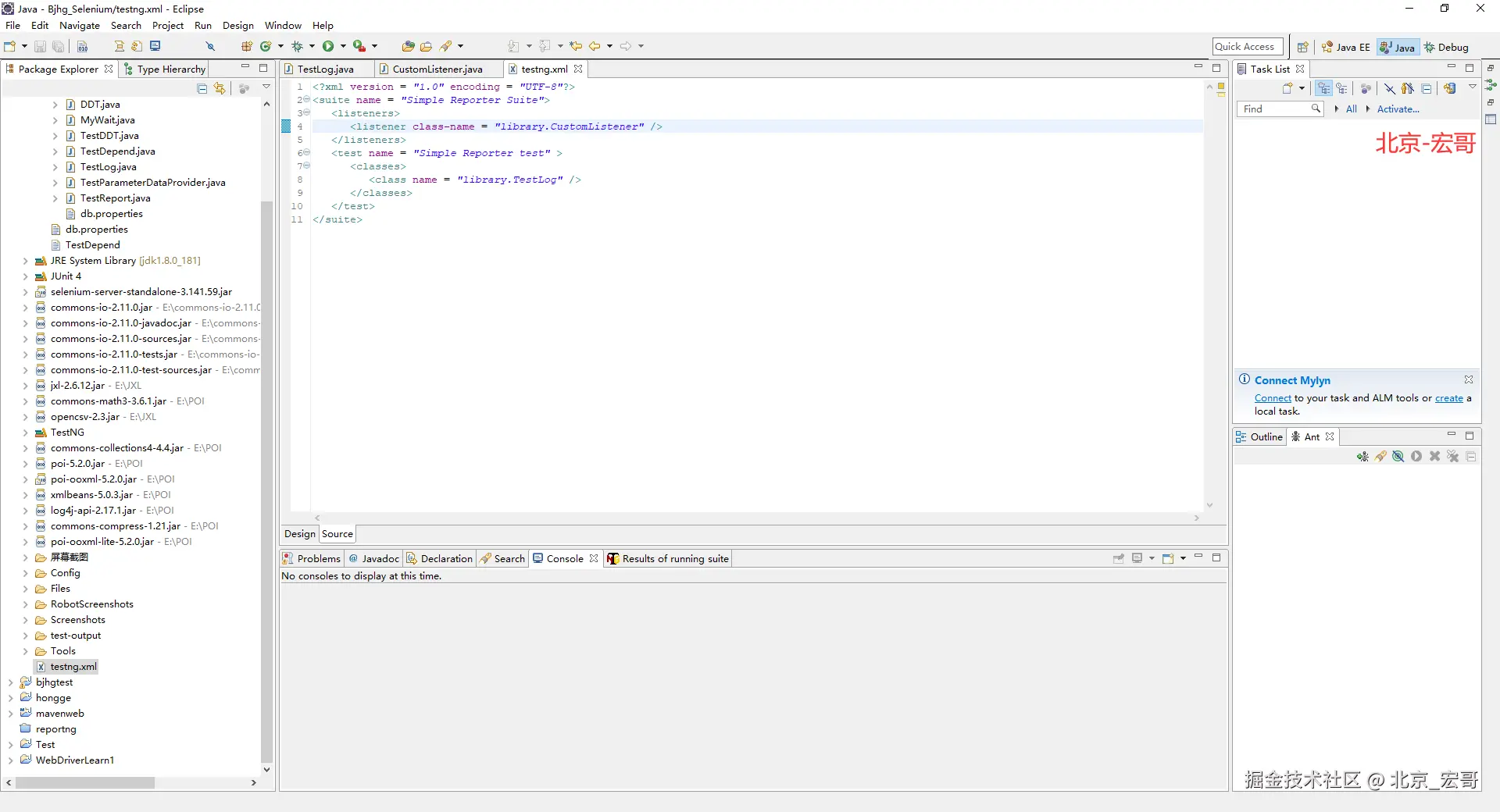Click Activate... link in Task List
This screenshot has width=1500, height=812.
(x=1398, y=109)
